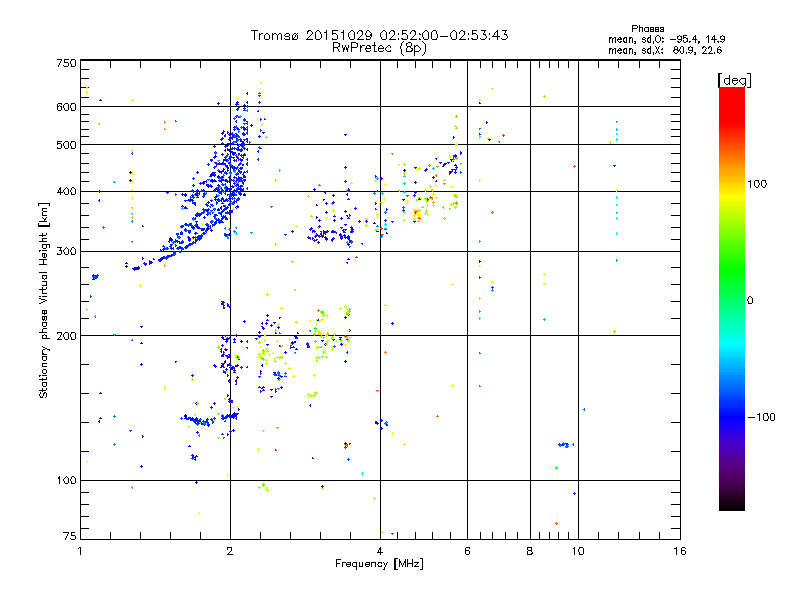
Task: Click the y-axis '75' tick label
Action: point(70,536)
